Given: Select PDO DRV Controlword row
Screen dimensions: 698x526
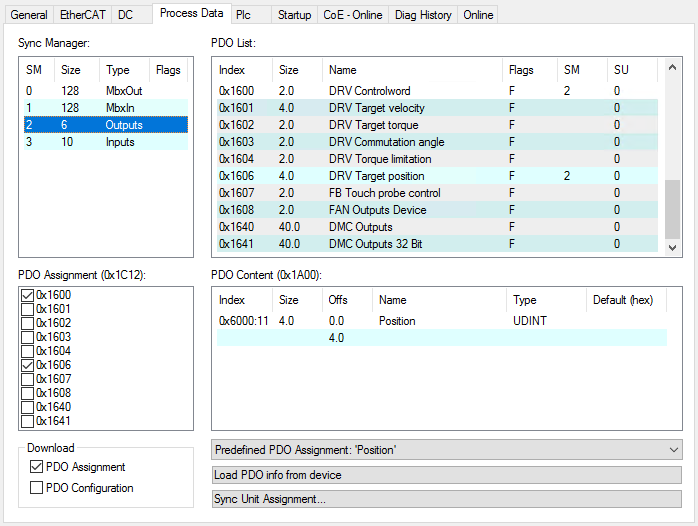Looking at the screenshot, I should (x=438, y=91).
